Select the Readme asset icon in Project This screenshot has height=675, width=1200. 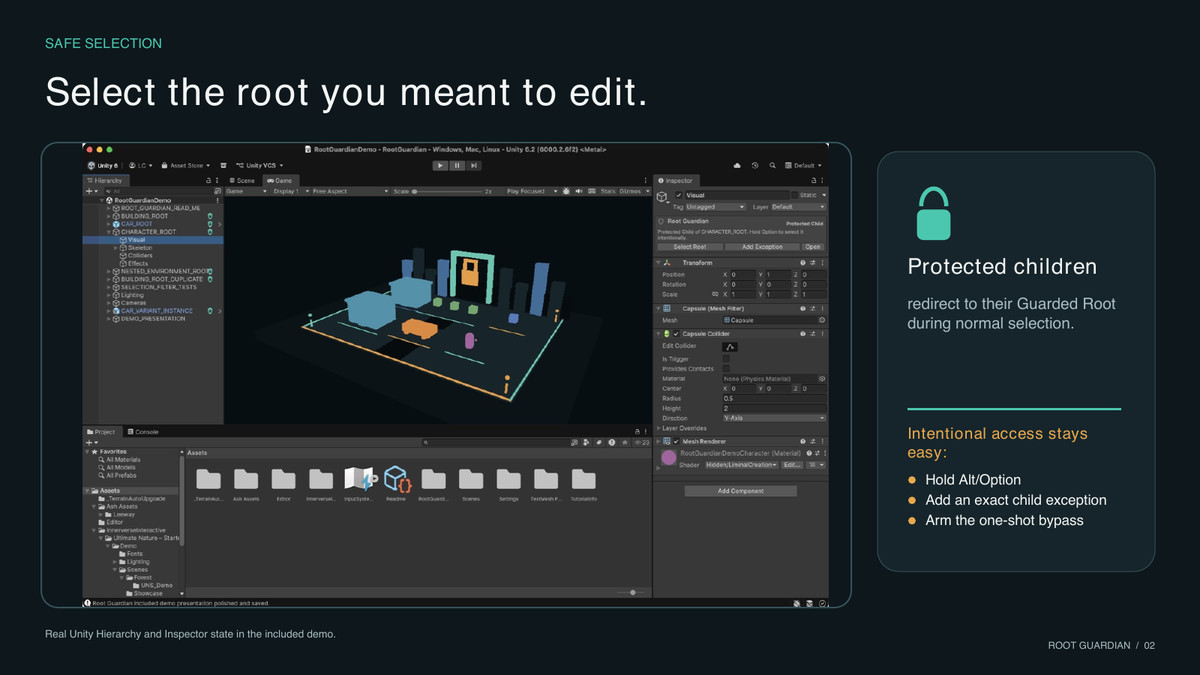click(x=396, y=478)
